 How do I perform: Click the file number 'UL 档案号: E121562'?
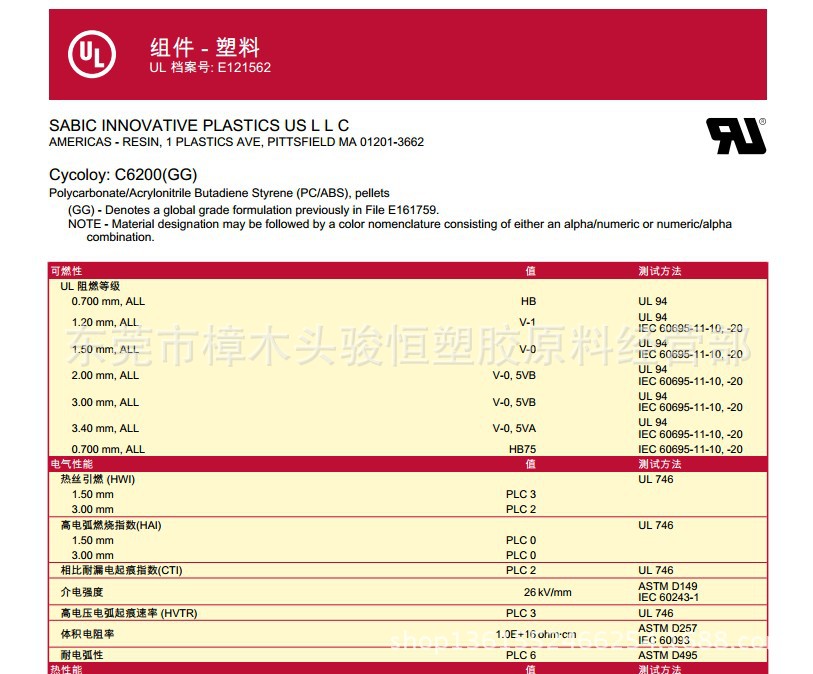[x=210, y=67]
